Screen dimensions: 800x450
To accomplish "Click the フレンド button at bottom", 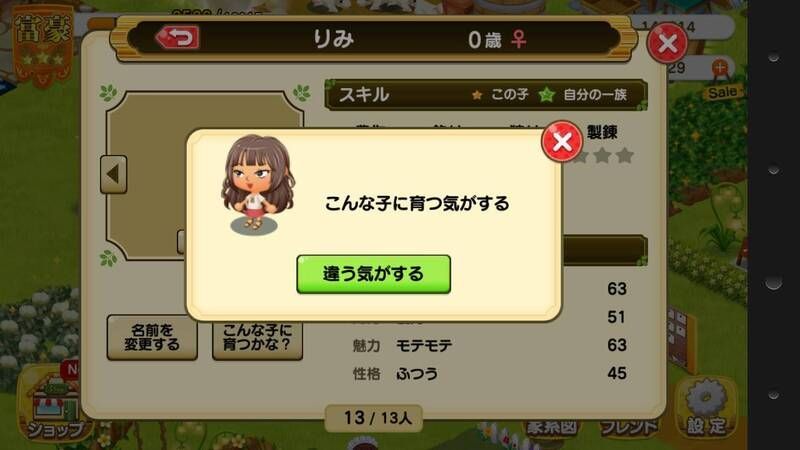I will [x=629, y=428].
